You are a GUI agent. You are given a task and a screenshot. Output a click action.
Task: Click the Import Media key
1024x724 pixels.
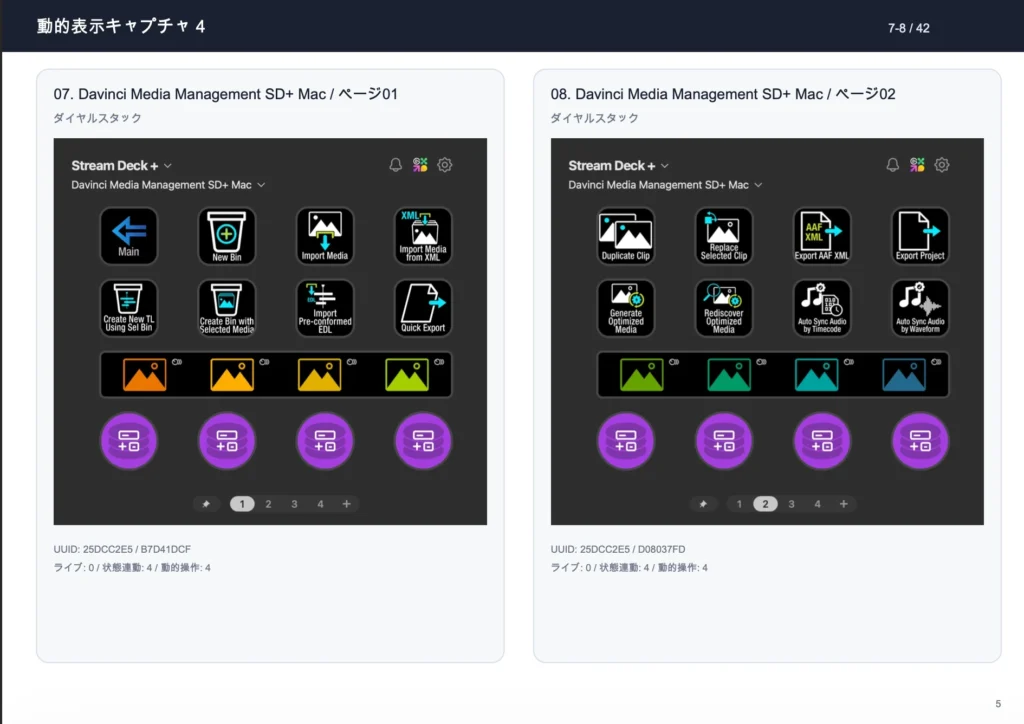pos(325,236)
